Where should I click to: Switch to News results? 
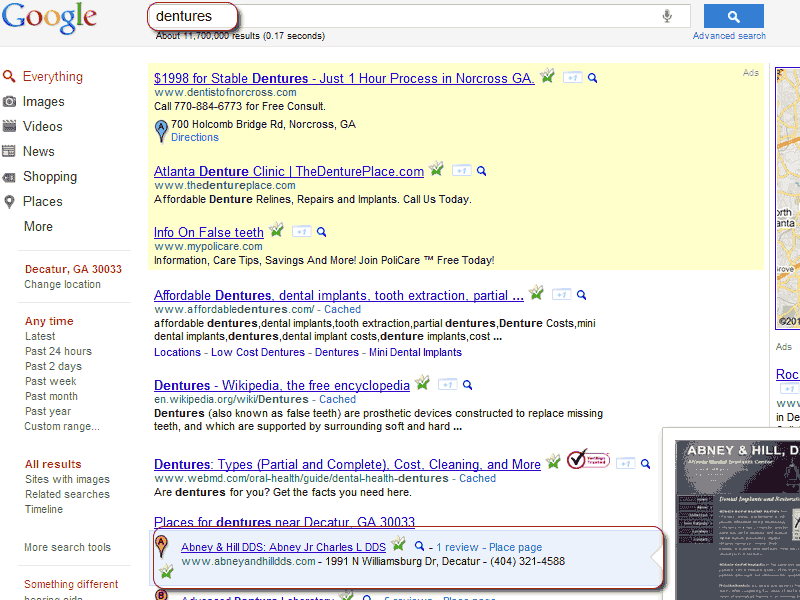tap(38, 152)
